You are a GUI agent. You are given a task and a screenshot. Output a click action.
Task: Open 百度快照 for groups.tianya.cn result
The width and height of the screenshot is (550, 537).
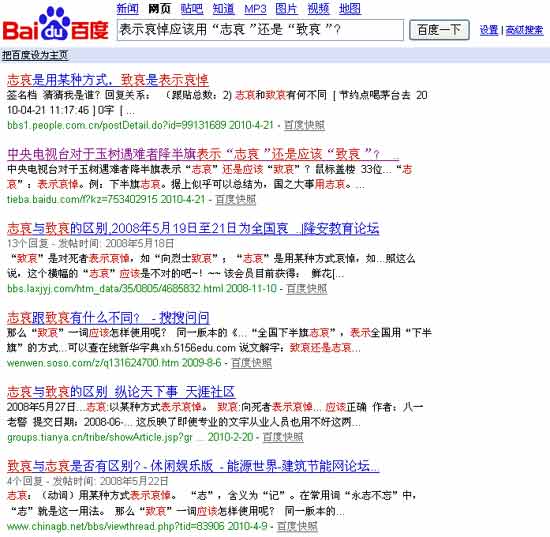[283, 437]
